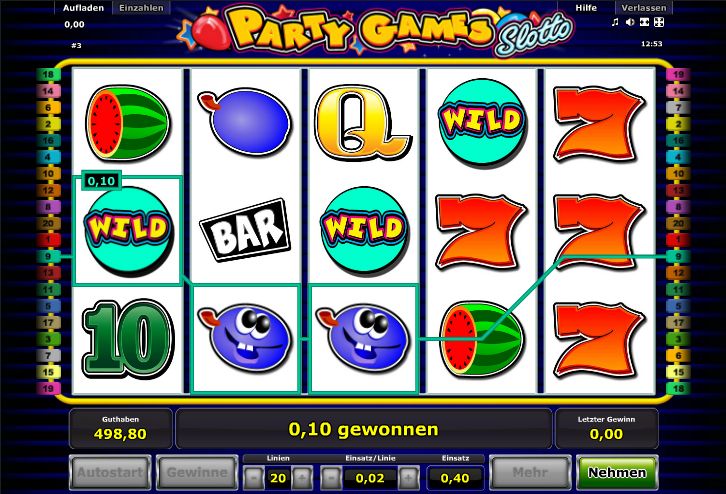
Task: Click the BAR symbol on the second reel
Action: click(x=245, y=229)
